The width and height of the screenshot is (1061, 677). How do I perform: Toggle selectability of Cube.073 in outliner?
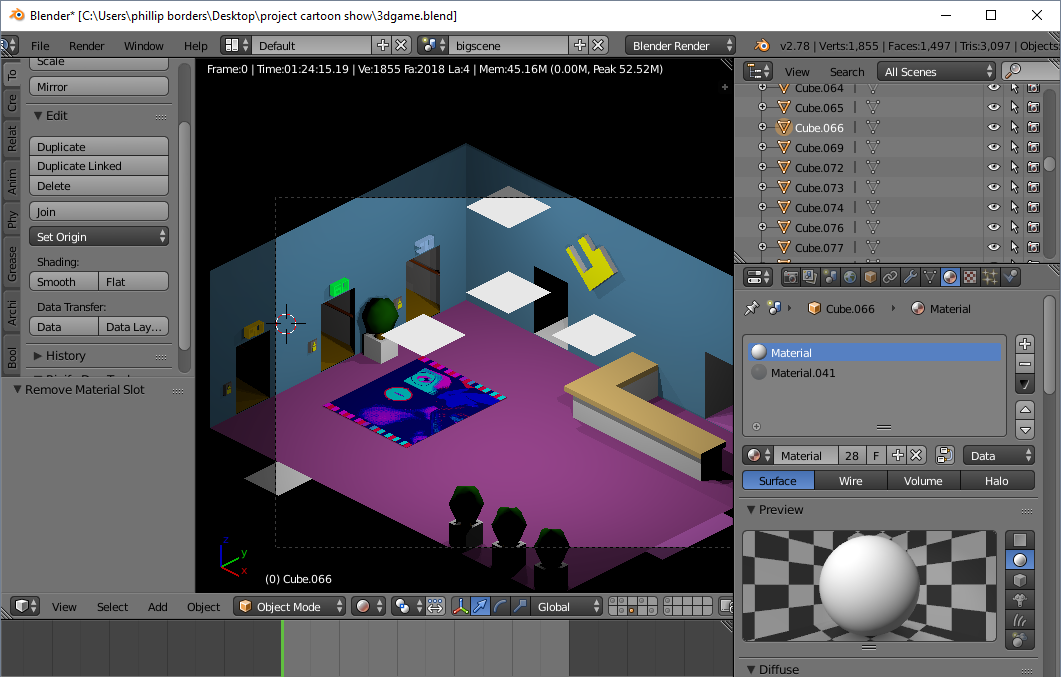tap(1014, 188)
